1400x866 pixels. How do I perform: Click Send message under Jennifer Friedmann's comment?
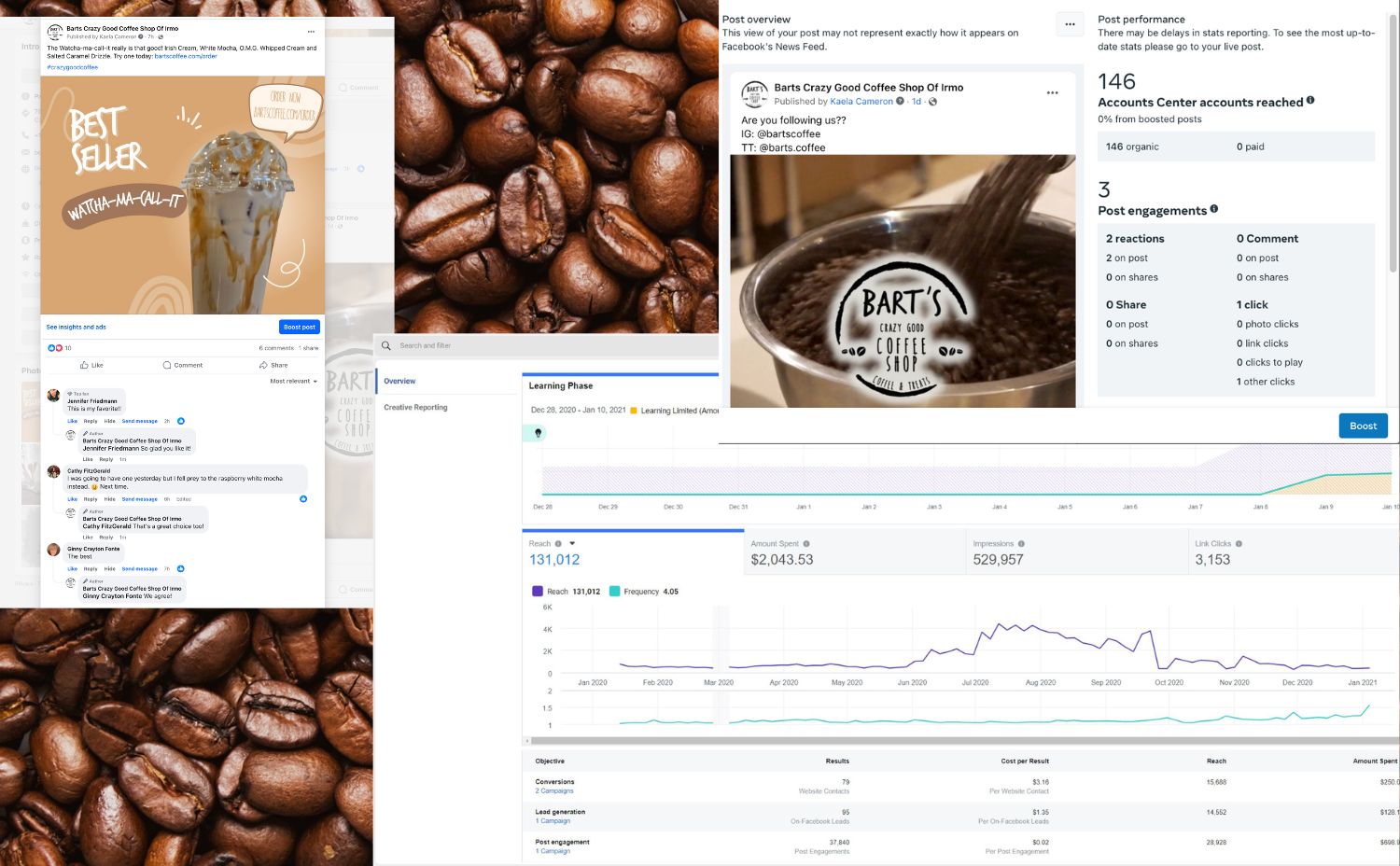click(139, 421)
